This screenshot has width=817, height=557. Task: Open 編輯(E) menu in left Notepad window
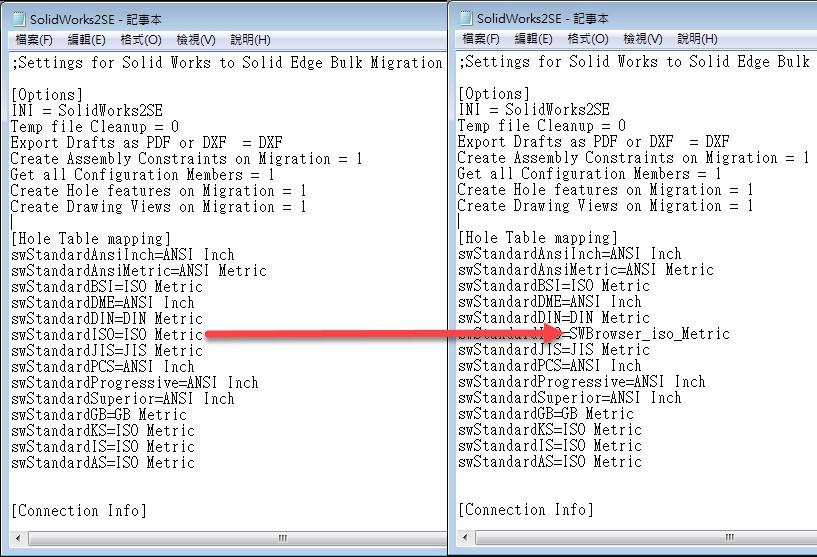pyautogui.click(x=86, y=40)
